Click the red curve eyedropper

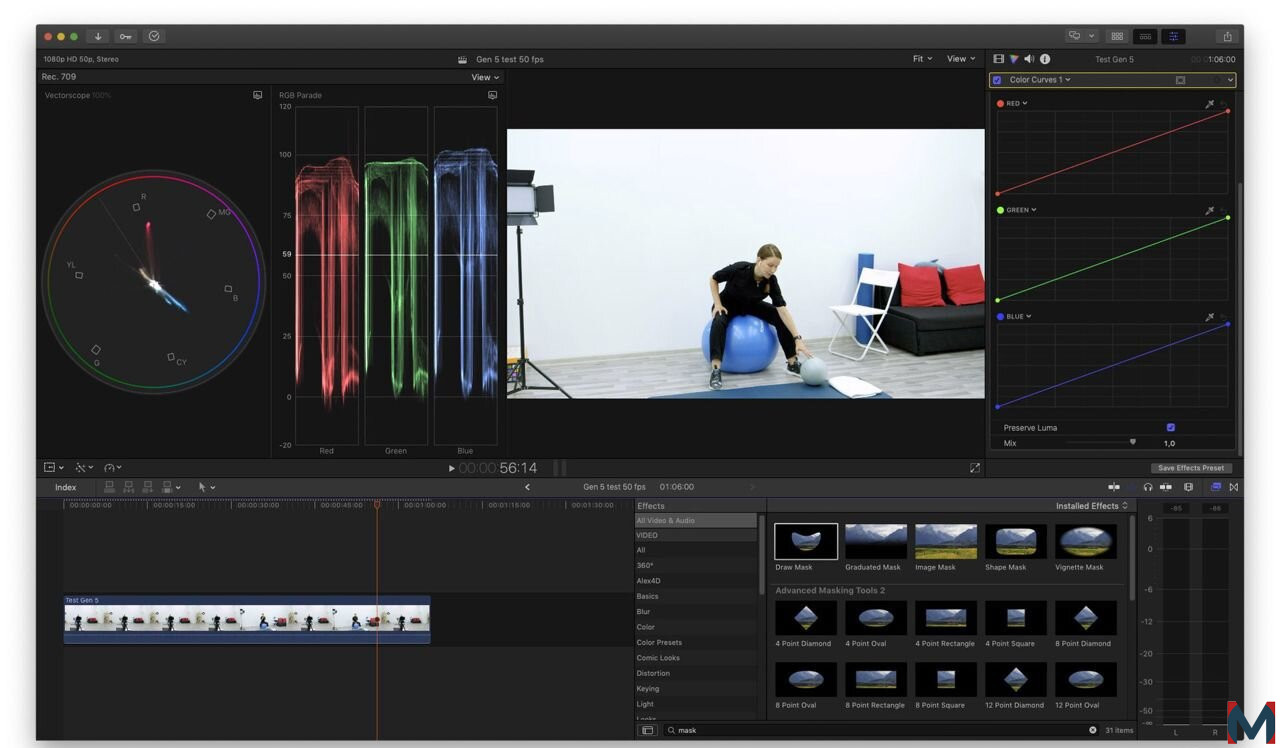click(x=1209, y=103)
